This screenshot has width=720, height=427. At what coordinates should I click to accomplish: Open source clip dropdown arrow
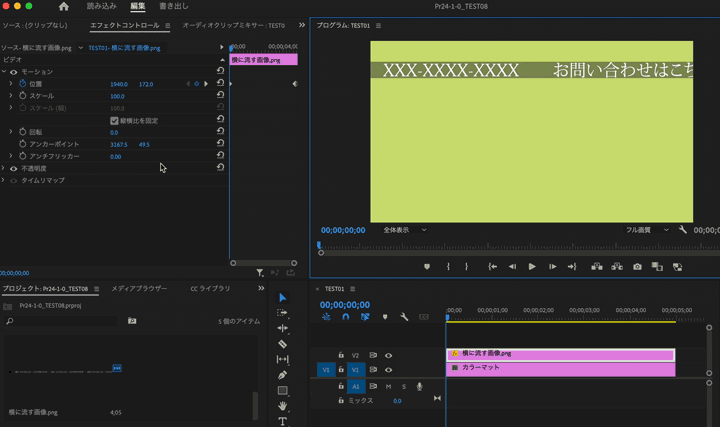(x=81, y=48)
